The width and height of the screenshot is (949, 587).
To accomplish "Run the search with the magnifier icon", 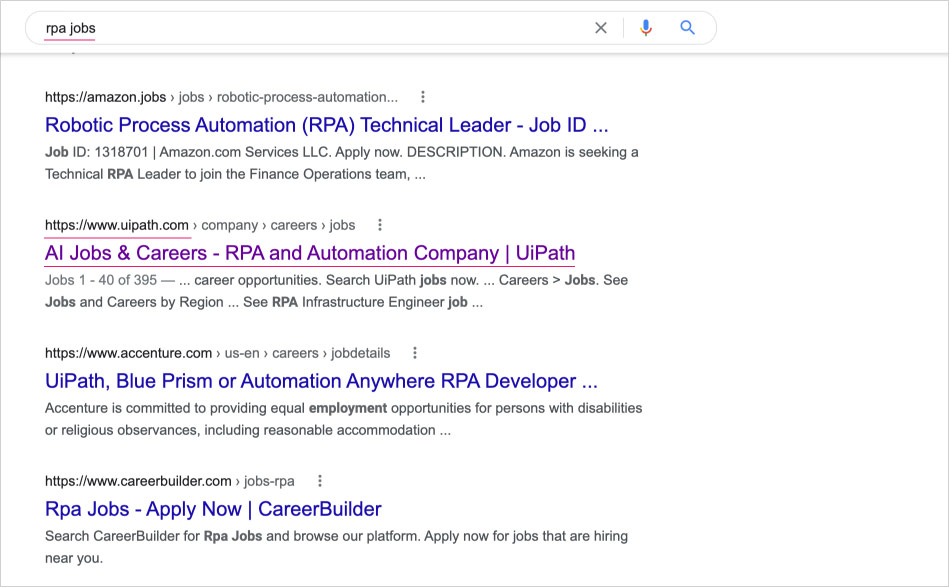I will [687, 28].
